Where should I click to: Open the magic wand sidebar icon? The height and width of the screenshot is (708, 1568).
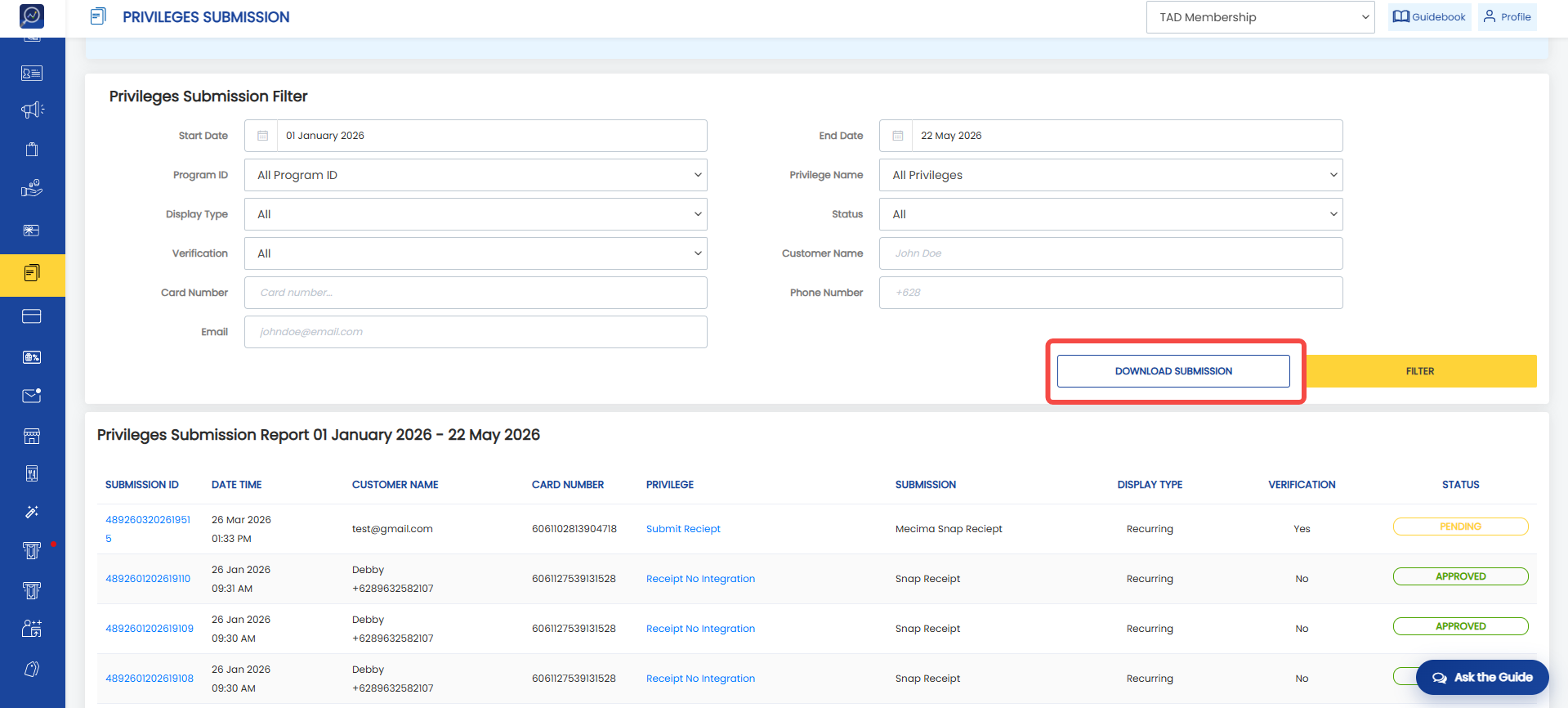click(x=32, y=512)
